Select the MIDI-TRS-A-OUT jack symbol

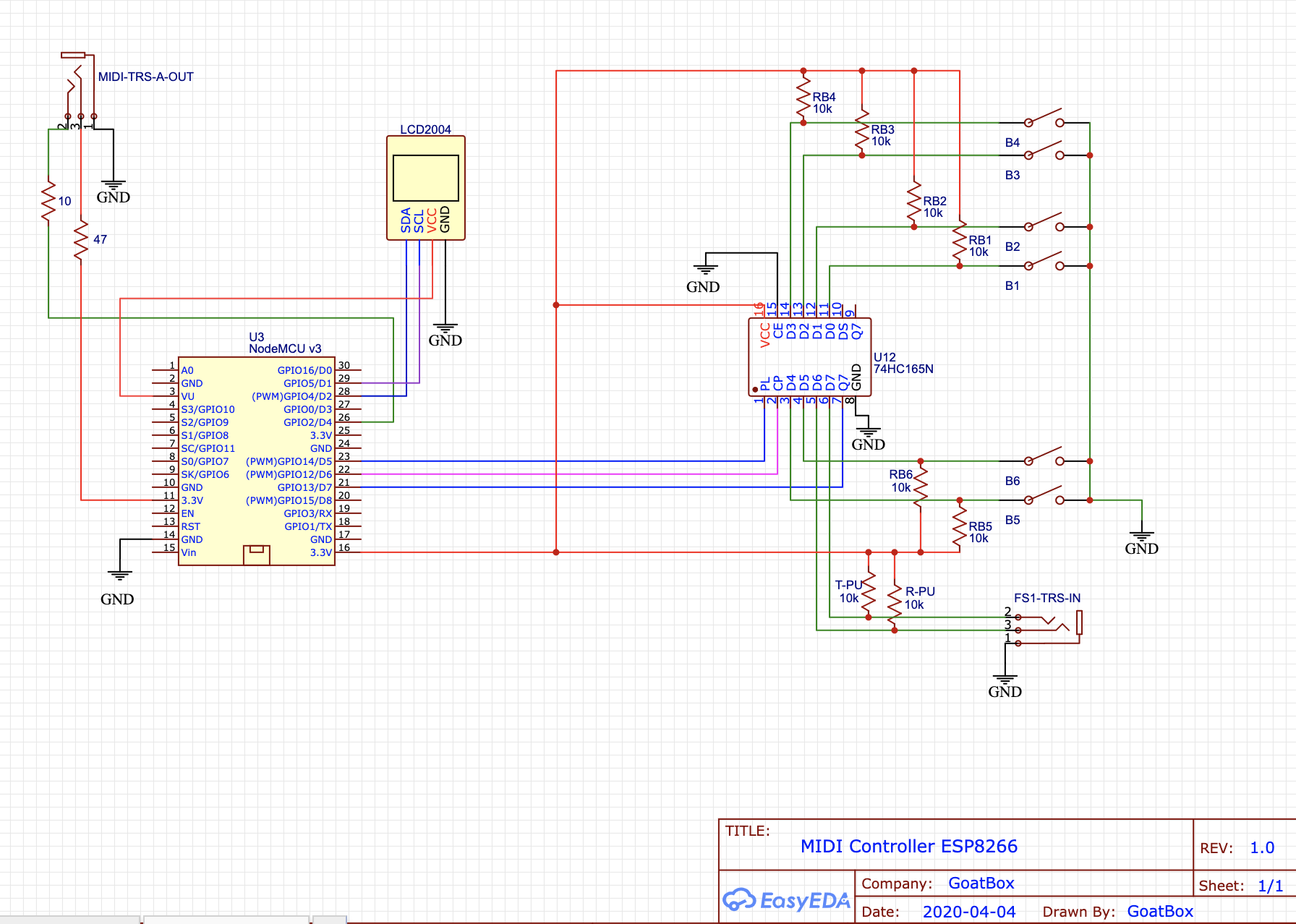pos(78,88)
